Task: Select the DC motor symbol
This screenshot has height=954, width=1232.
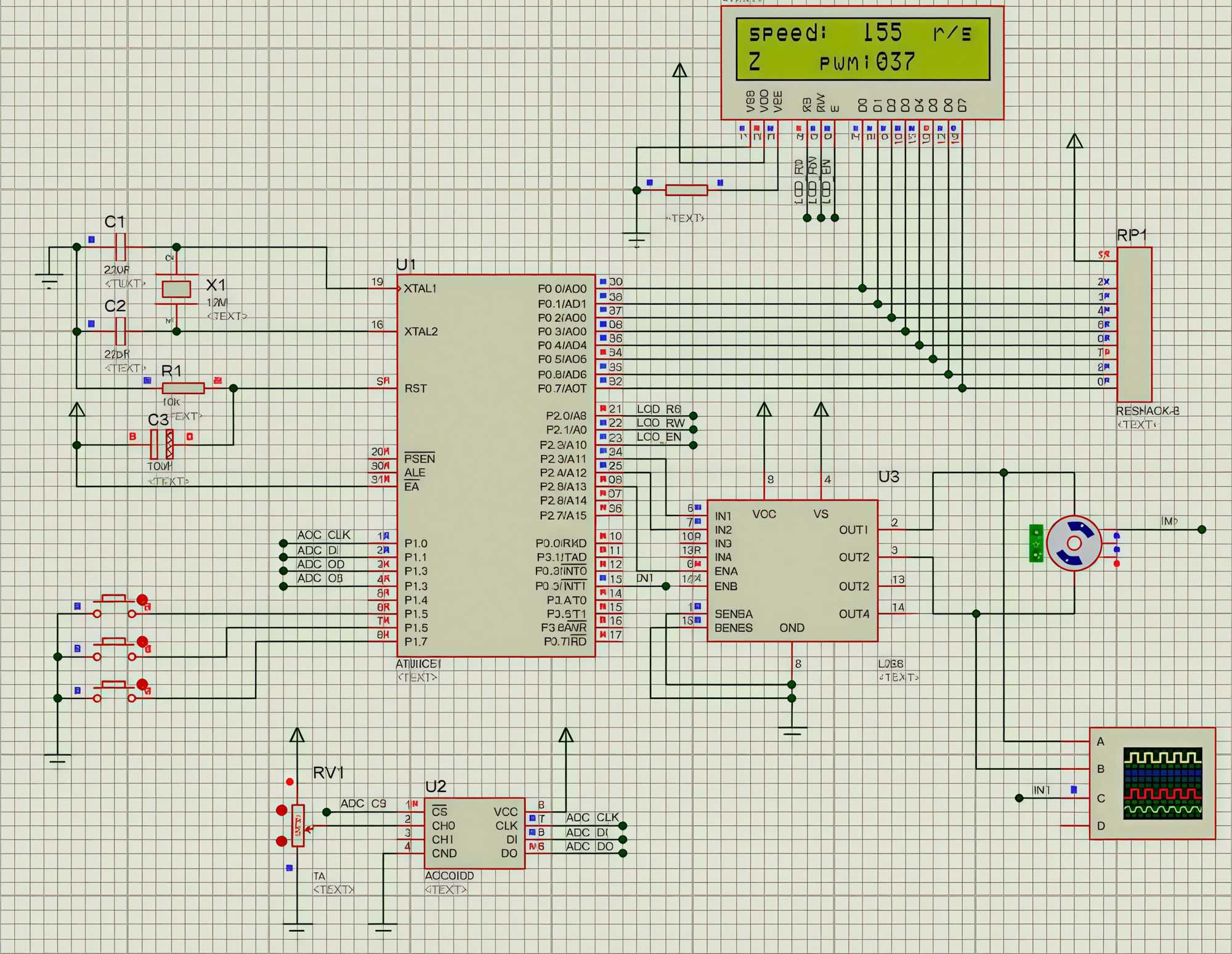Action: tap(1074, 543)
